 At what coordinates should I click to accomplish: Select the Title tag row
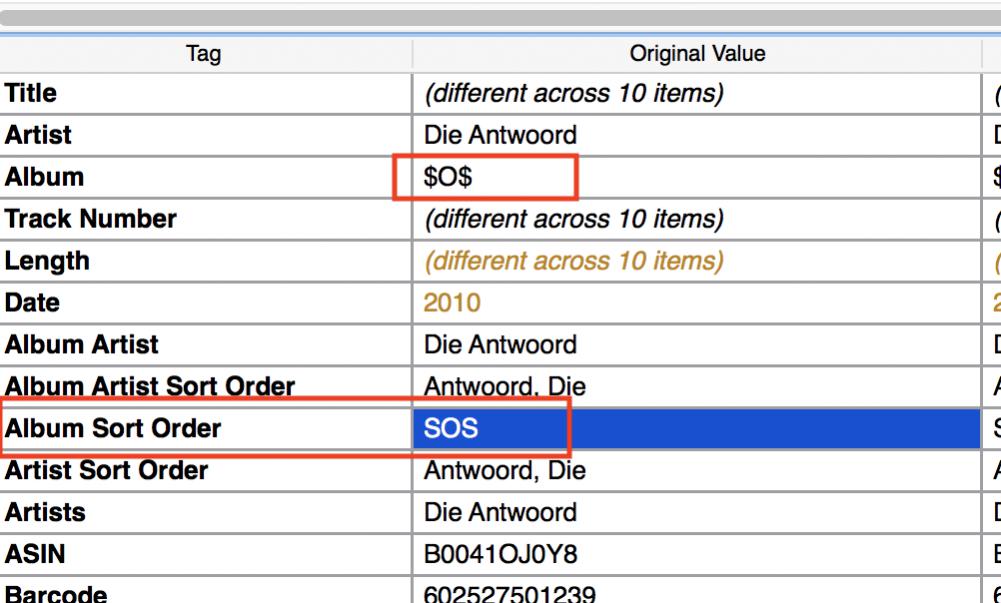coord(31,94)
